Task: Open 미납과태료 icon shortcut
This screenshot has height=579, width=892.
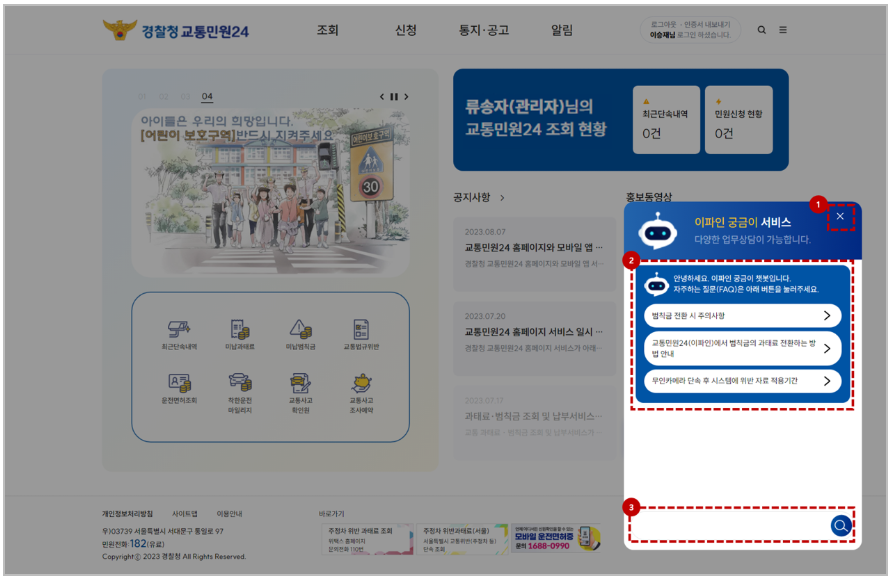Action: (x=239, y=334)
